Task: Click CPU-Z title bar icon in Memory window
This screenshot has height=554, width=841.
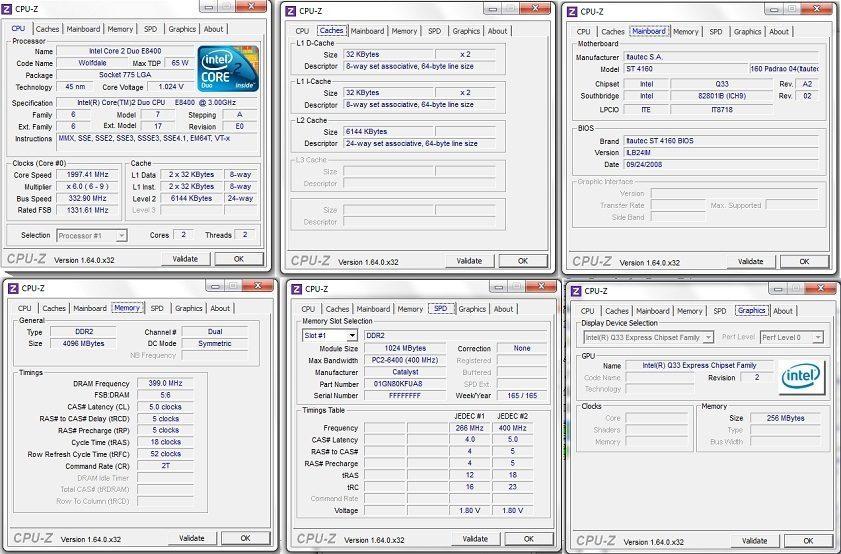Action: pyautogui.click(x=13, y=288)
